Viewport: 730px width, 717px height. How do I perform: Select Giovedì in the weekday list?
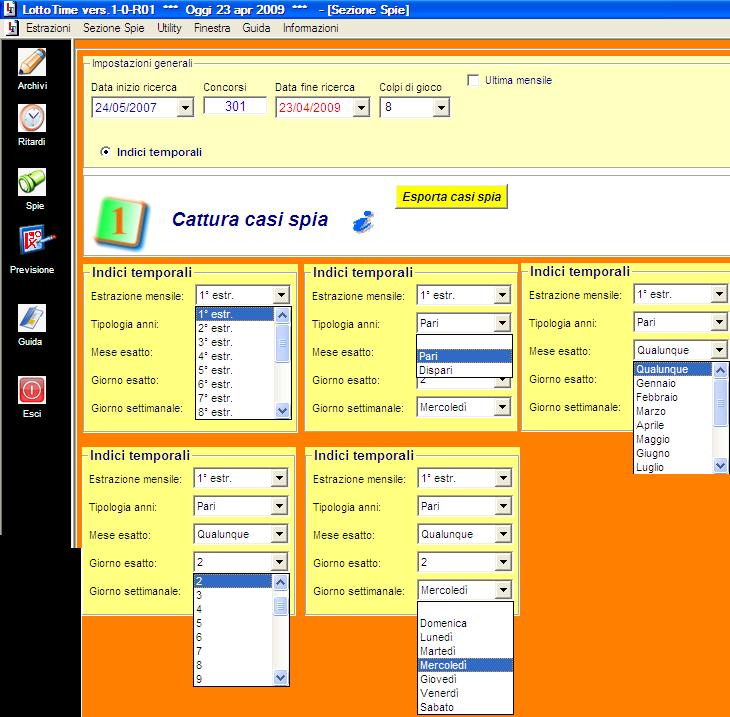[x=465, y=679]
